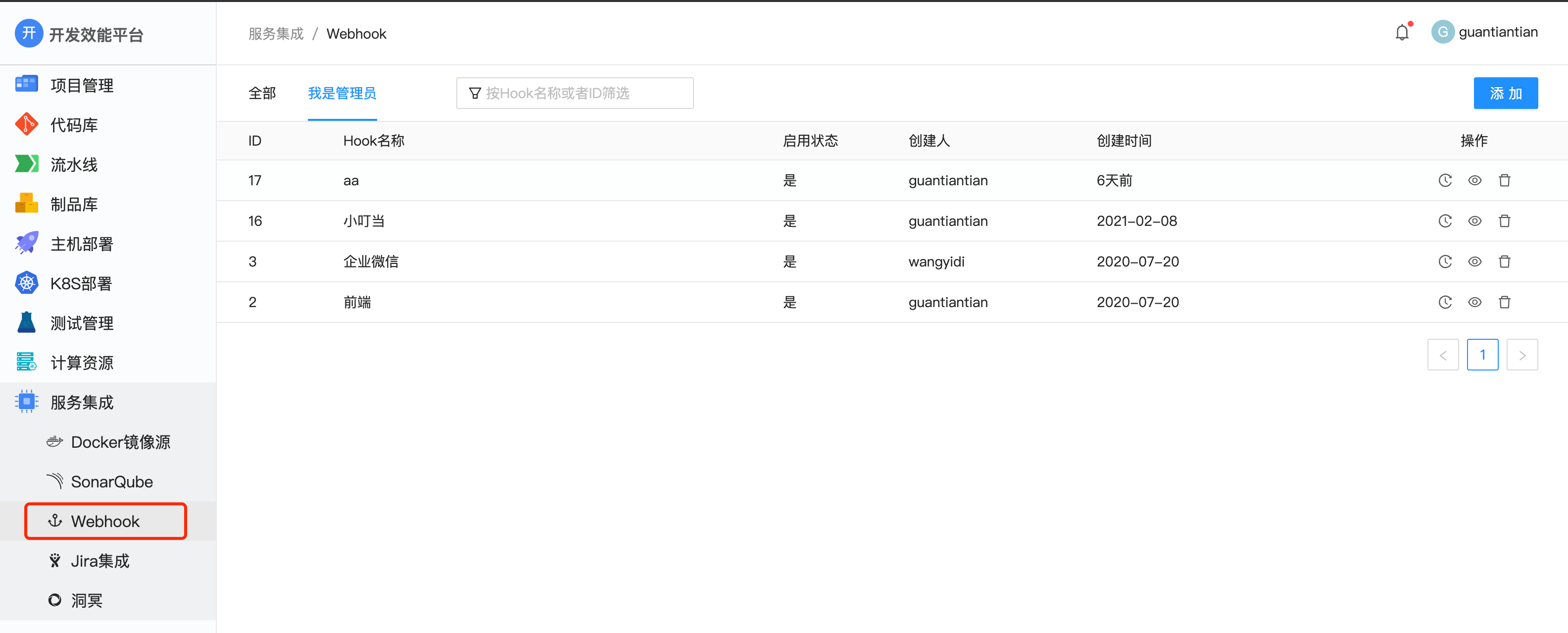1568x633 pixels.
Task: Open the 主机部署 host deployment page
Action: pyautogui.click(x=82, y=243)
